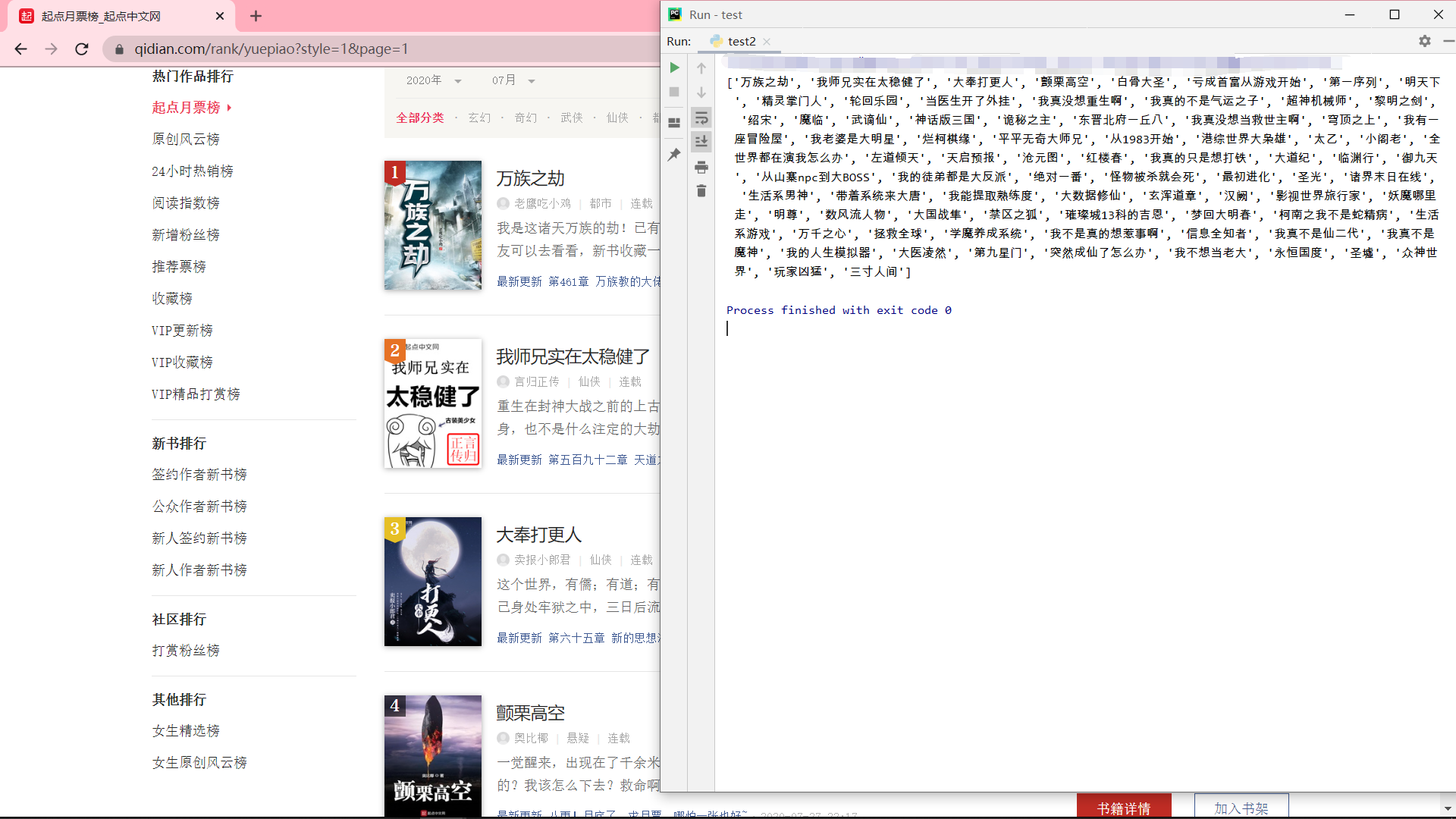
Task: Toggle soft-wrap in the console
Action: 701,118
